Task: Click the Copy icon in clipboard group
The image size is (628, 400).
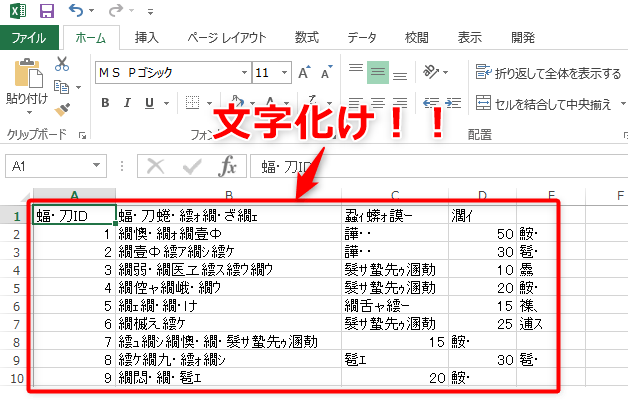Action: pos(62,87)
